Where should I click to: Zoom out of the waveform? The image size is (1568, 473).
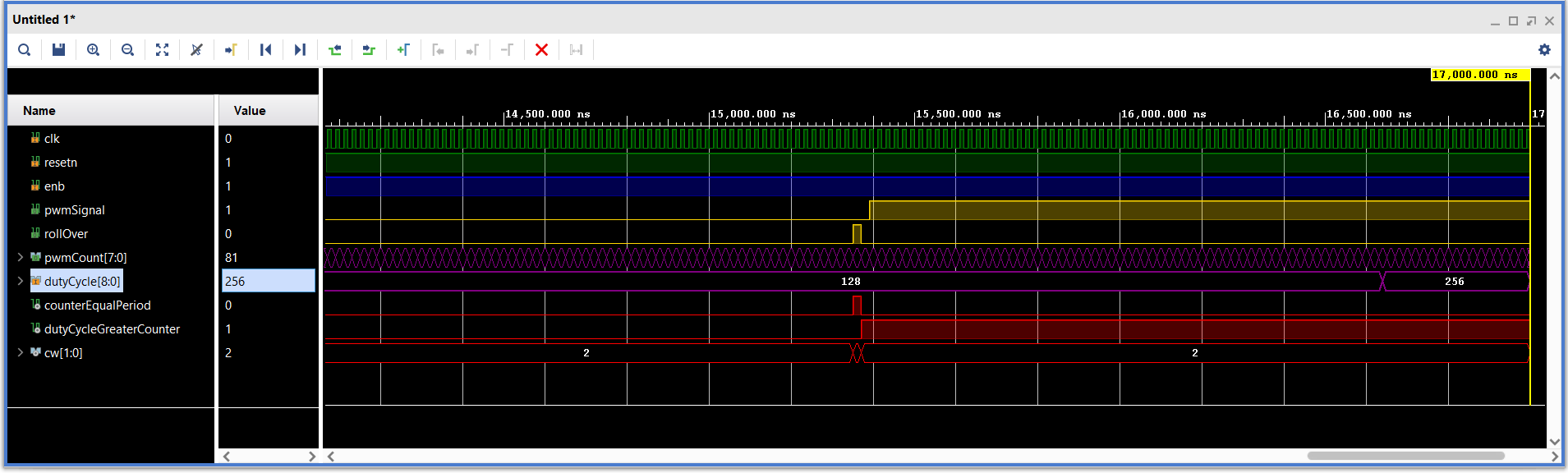point(127,50)
